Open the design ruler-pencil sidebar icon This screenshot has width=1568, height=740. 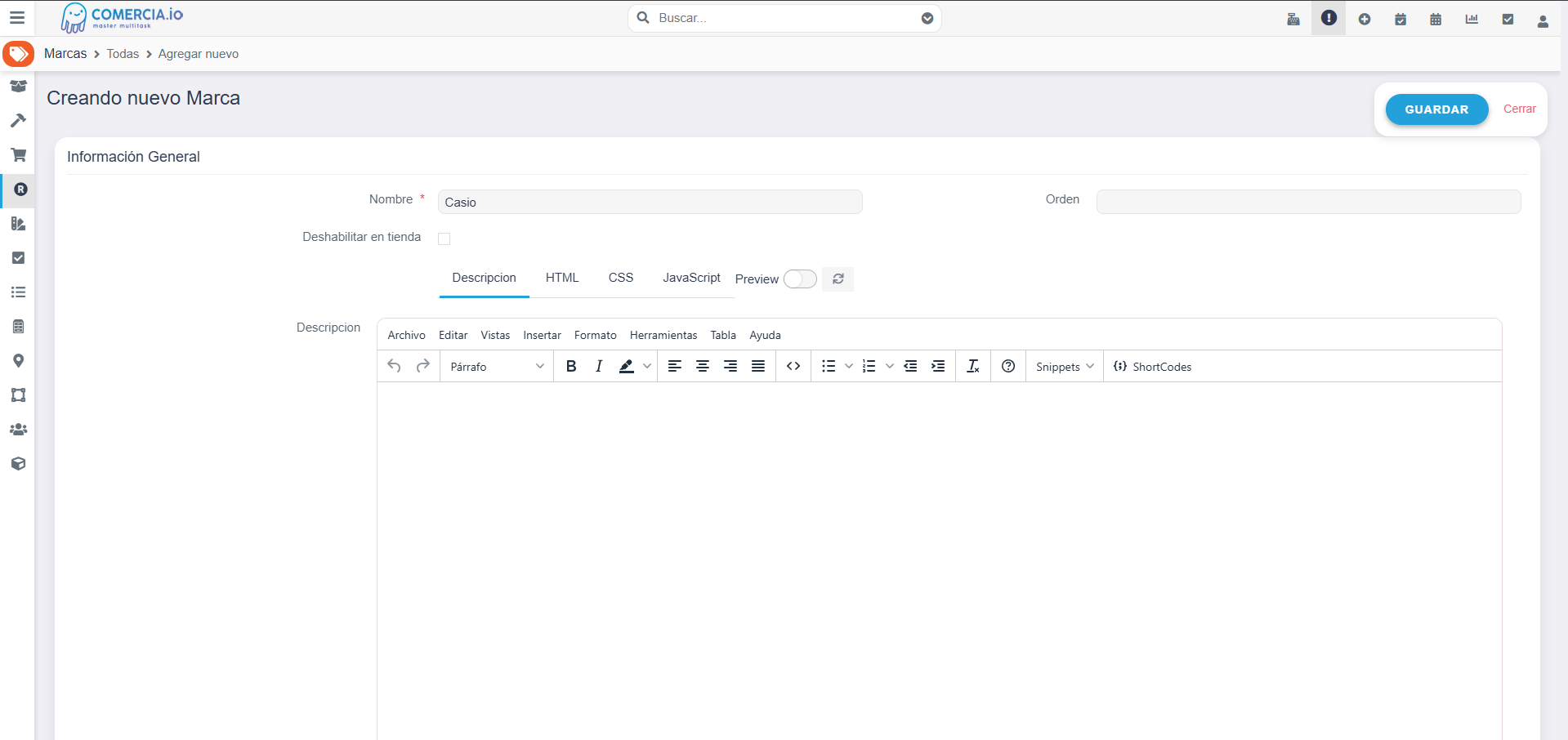(x=18, y=223)
